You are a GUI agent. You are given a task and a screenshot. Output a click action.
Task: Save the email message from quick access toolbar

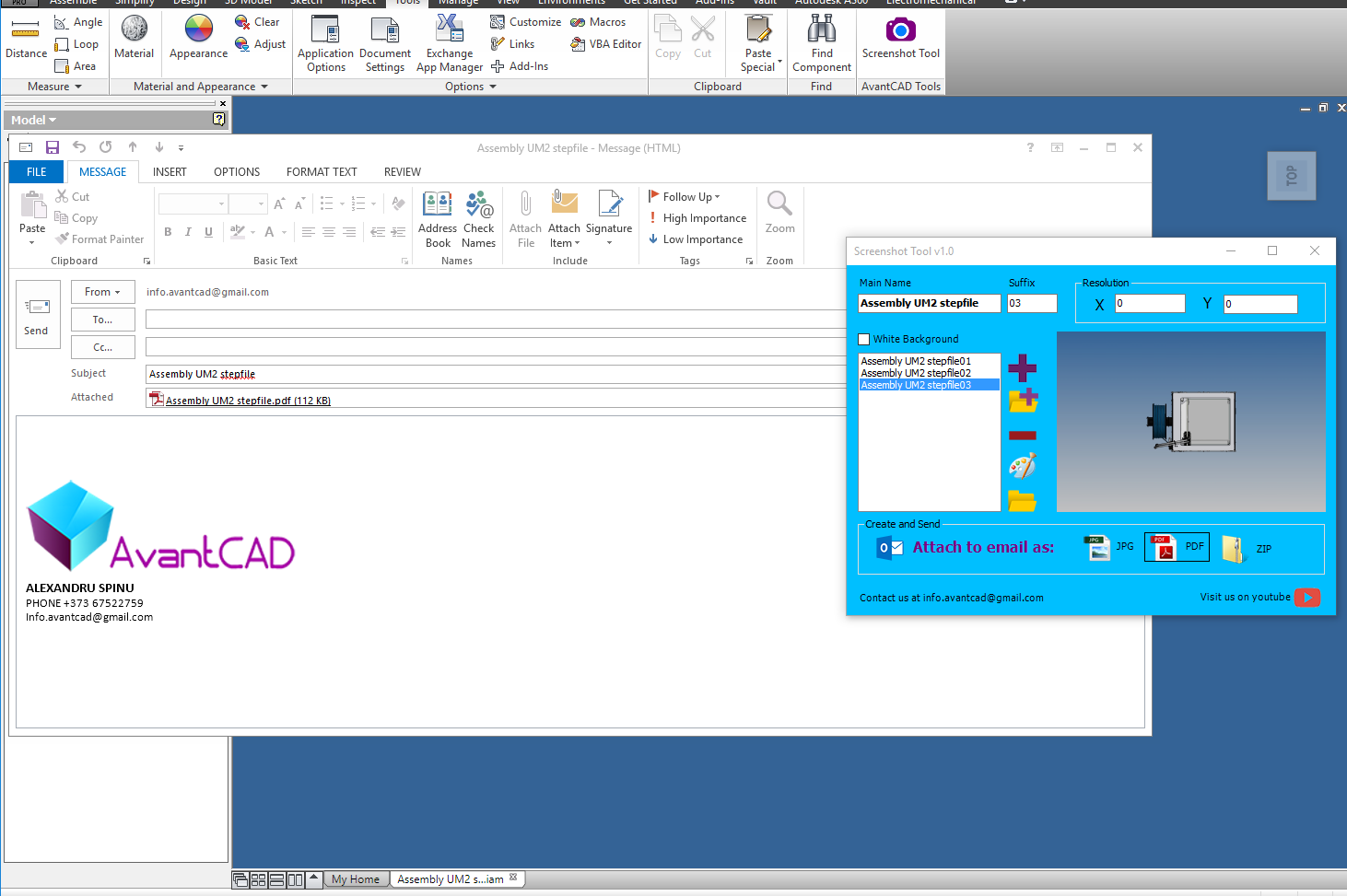53,147
